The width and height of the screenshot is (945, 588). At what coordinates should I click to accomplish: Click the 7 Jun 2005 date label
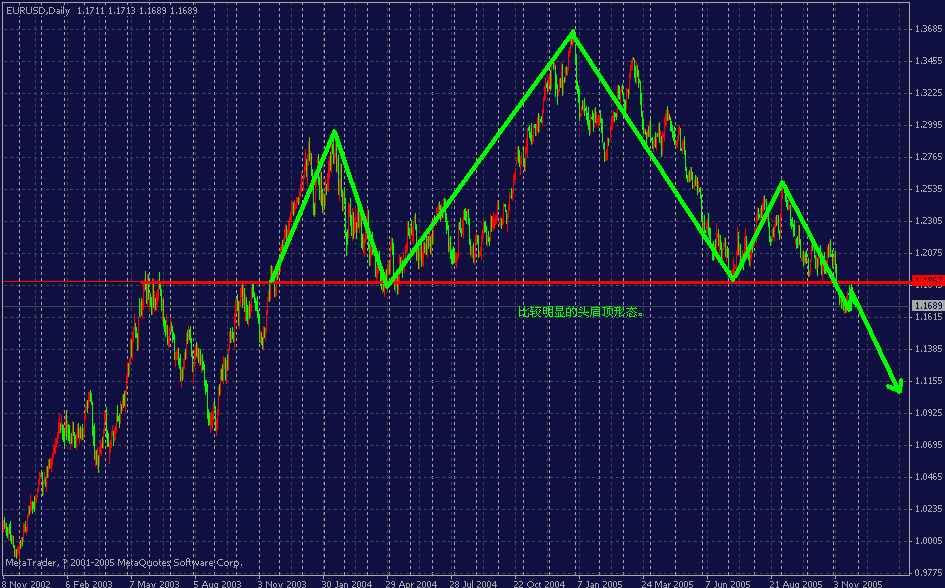[728, 584]
